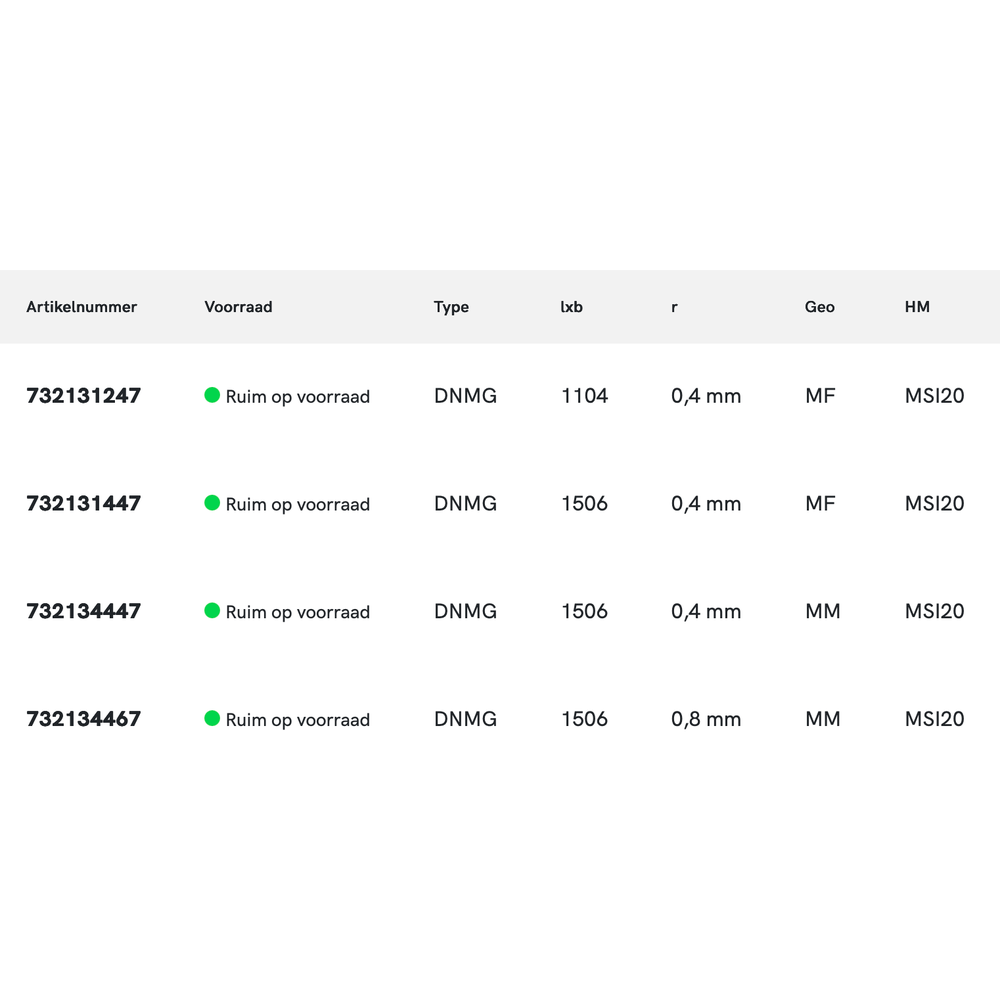Screen dimensions: 1000x1000
Task: Click green stock dot for article 732131247
Action: [x=212, y=395]
